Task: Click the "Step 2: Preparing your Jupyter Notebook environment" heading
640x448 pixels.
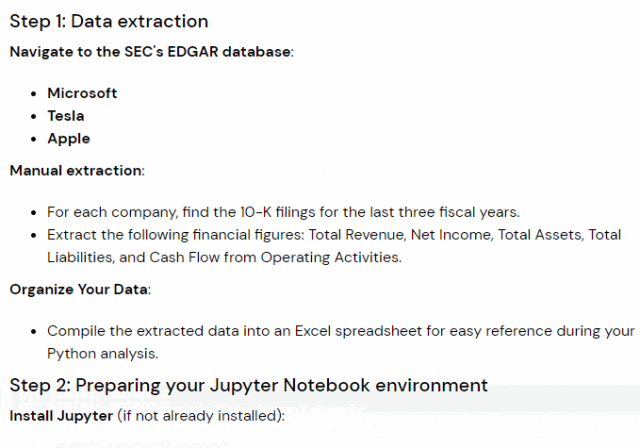Action: (249, 385)
